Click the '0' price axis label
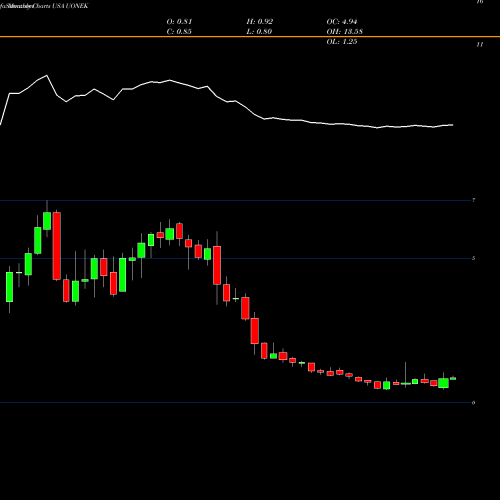 474,403
